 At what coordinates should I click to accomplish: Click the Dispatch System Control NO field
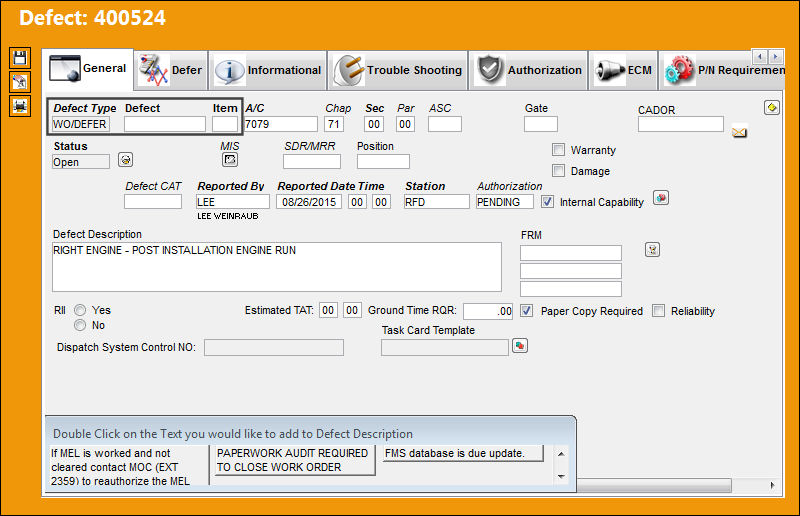(x=274, y=348)
